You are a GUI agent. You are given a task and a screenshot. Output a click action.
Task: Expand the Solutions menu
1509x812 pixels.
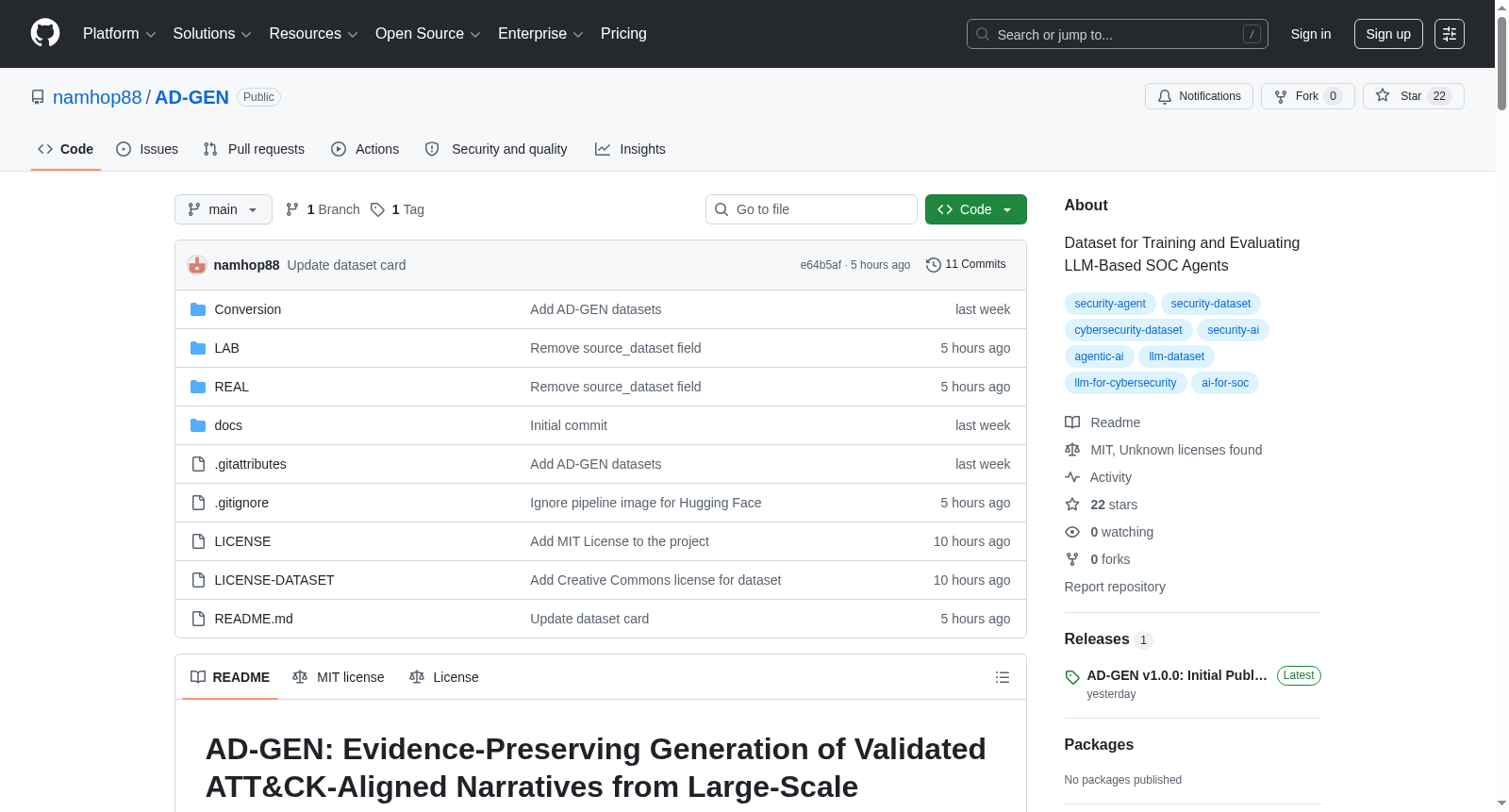coord(212,34)
